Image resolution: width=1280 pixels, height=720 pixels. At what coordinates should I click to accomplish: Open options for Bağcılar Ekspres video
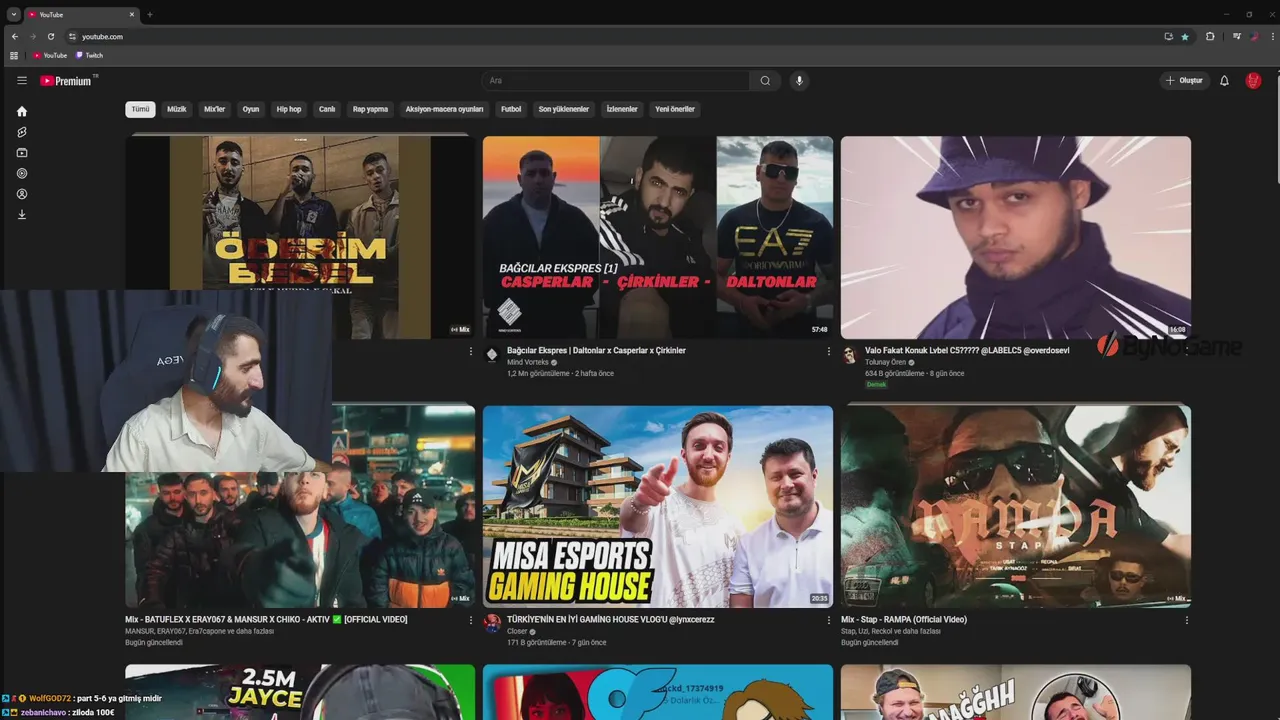pyautogui.click(x=828, y=351)
